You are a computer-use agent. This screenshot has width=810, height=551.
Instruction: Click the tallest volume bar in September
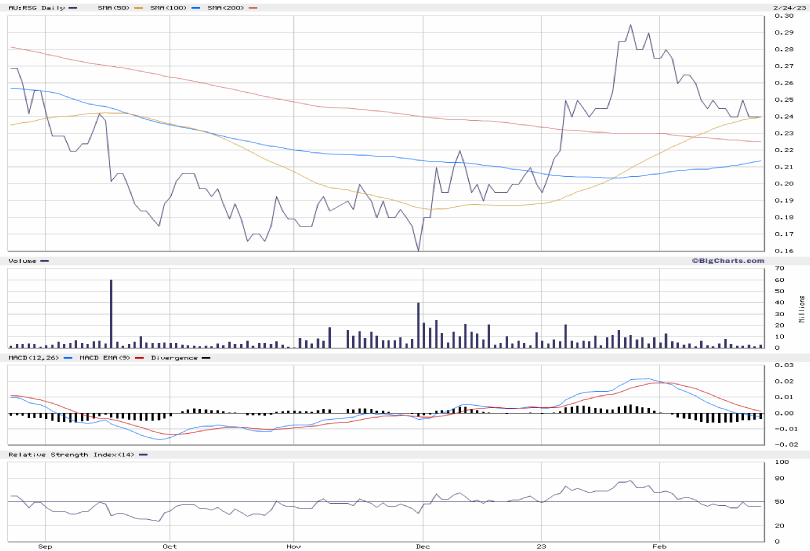(x=111, y=315)
